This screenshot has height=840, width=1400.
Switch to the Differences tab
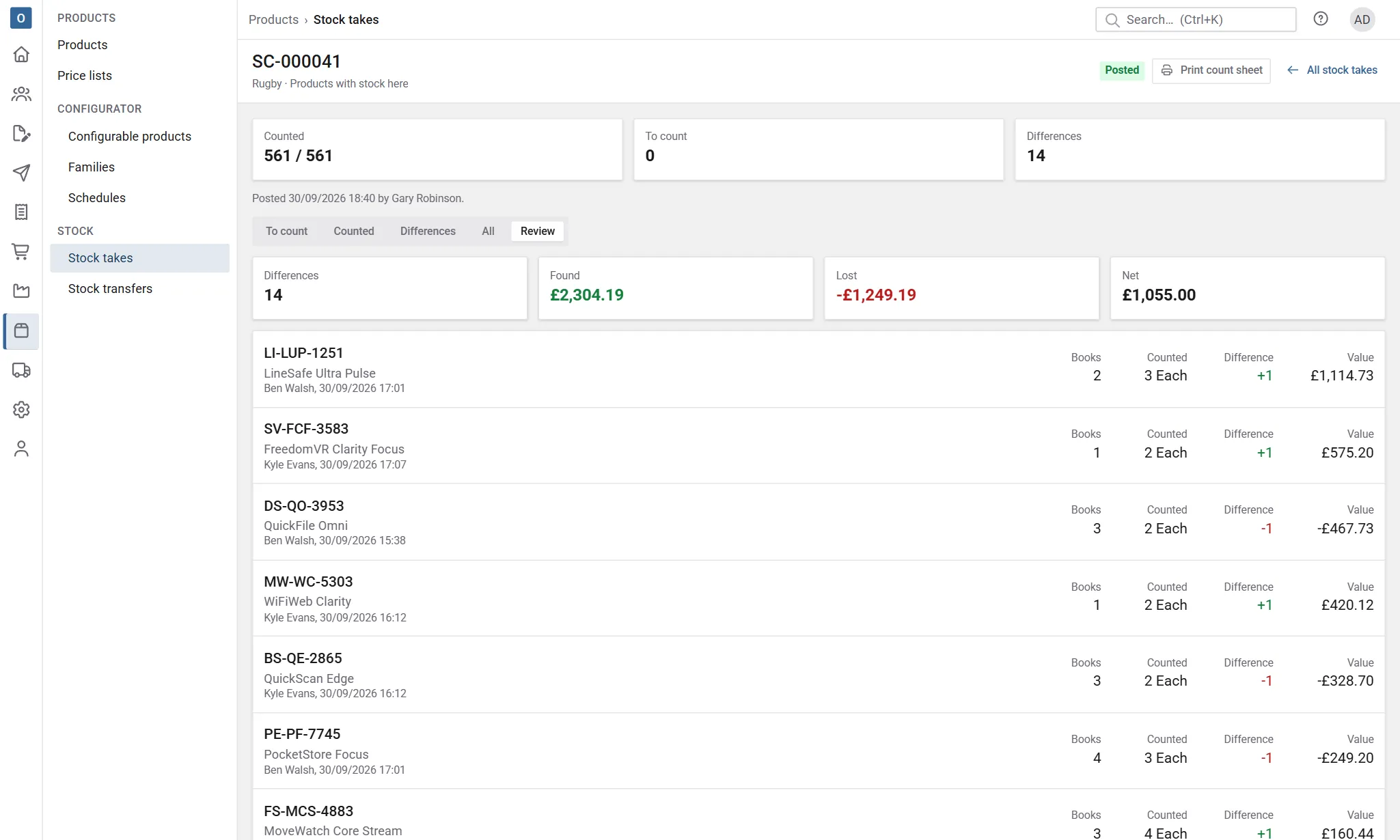click(428, 231)
